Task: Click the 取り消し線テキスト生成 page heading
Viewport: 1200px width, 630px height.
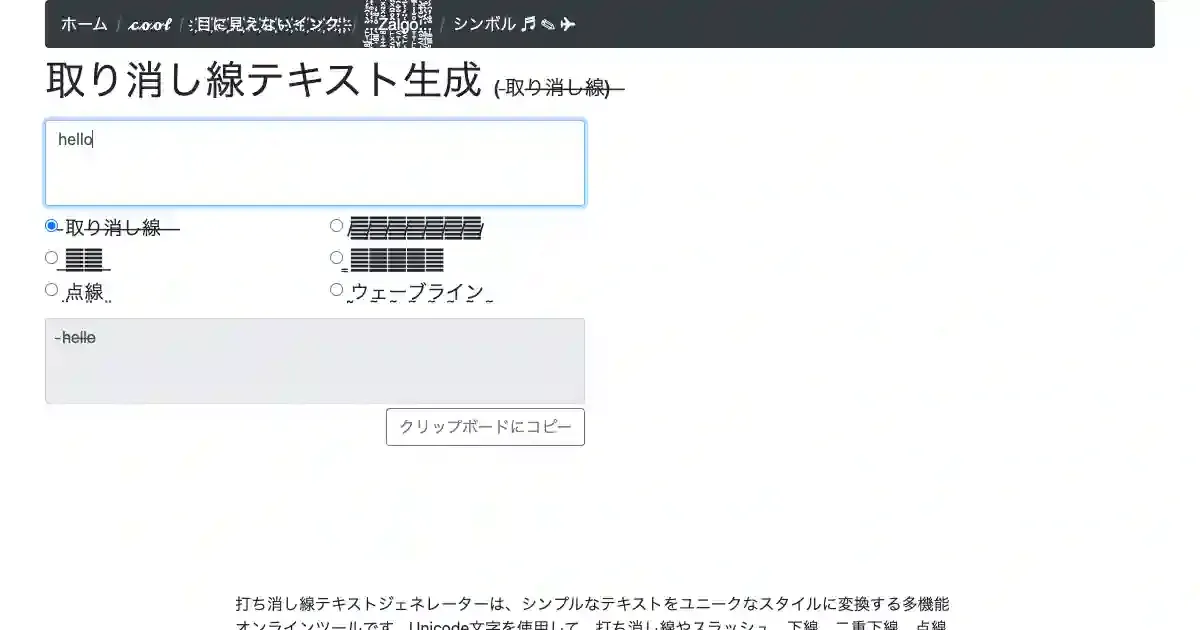Action: tap(264, 81)
